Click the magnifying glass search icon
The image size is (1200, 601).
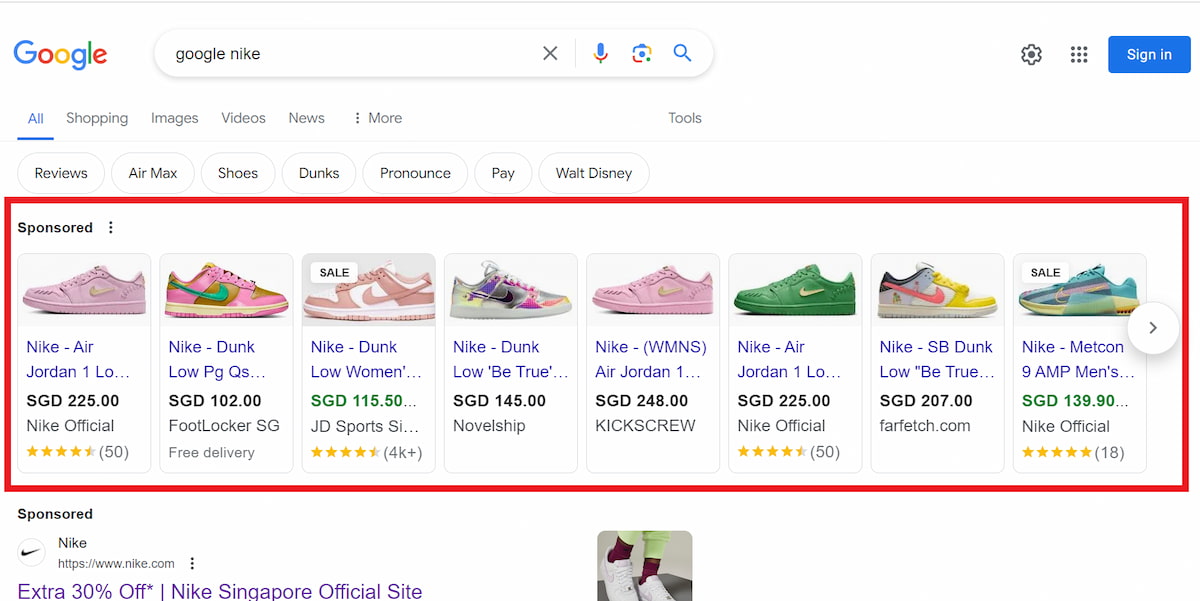click(683, 54)
